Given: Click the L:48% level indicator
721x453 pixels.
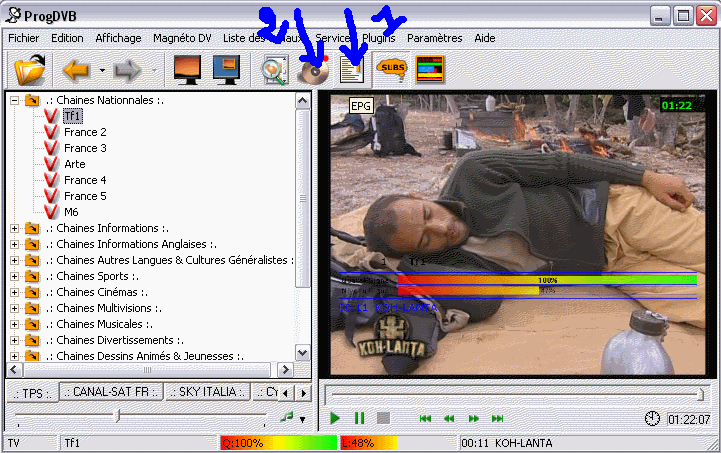Looking at the screenshot, I should (368, 443).
